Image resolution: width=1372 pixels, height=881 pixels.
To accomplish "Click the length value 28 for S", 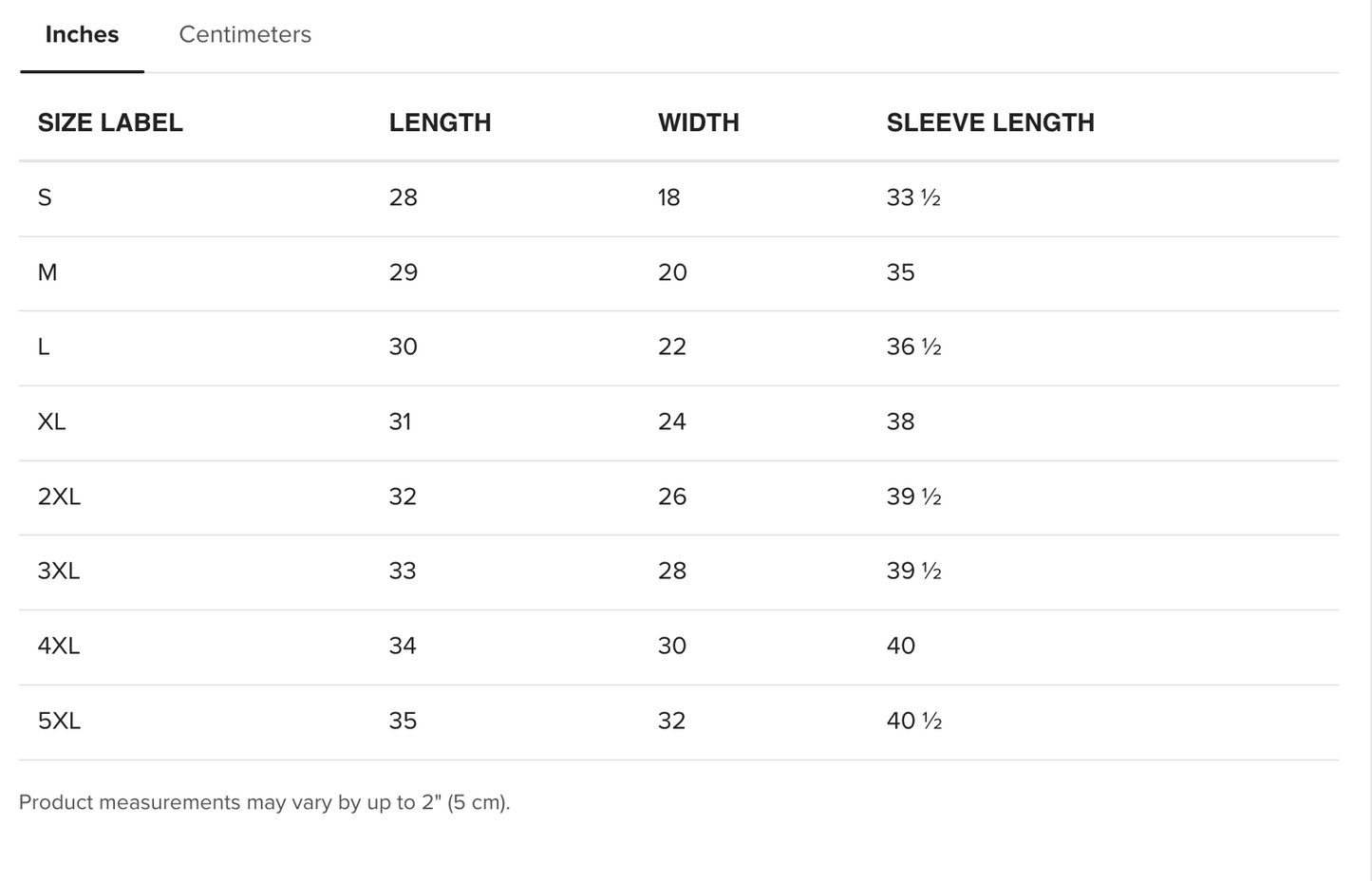I will pyautogui.click(x=403, y=197).
